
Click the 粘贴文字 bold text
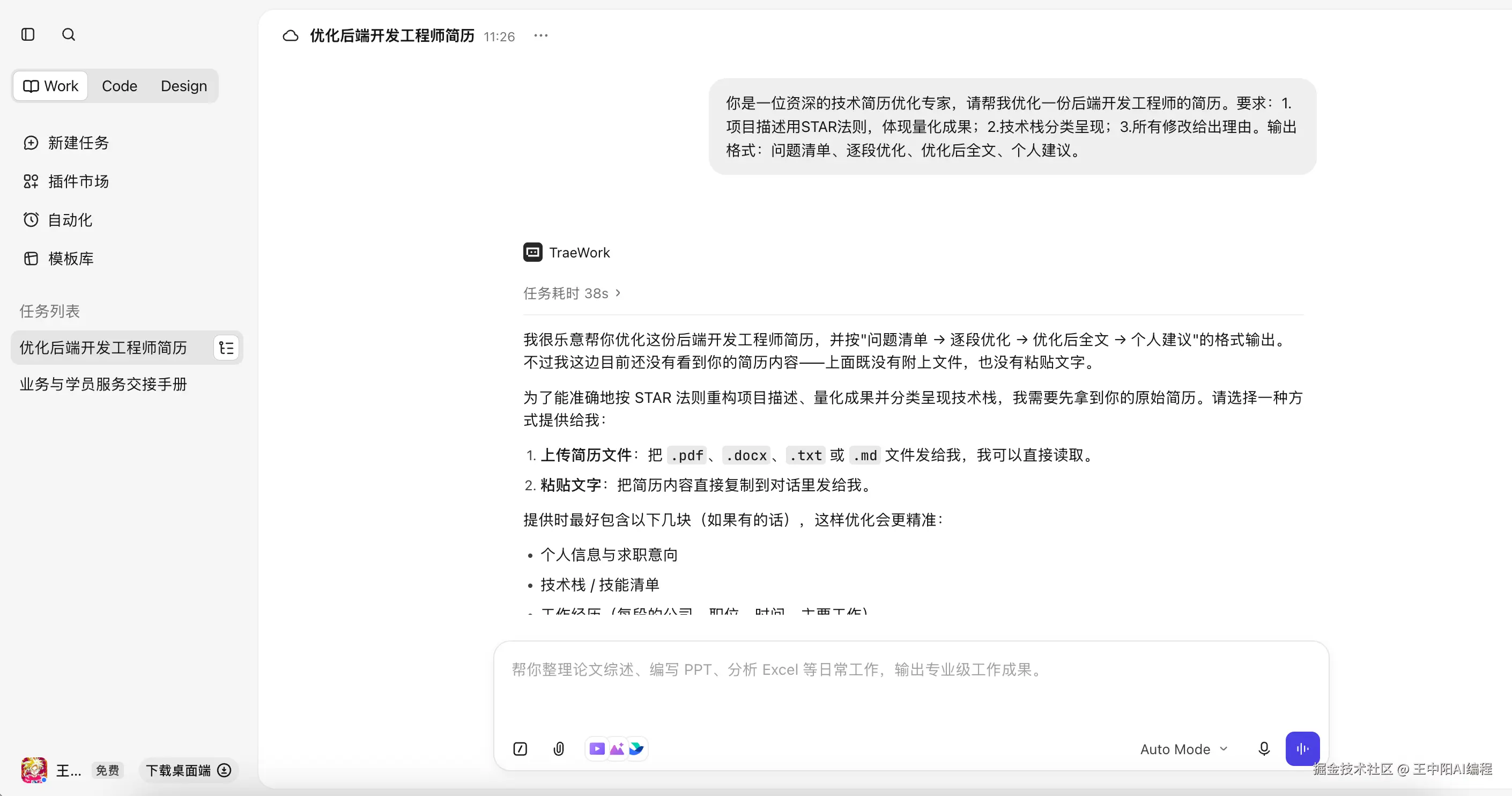point(570,485)
